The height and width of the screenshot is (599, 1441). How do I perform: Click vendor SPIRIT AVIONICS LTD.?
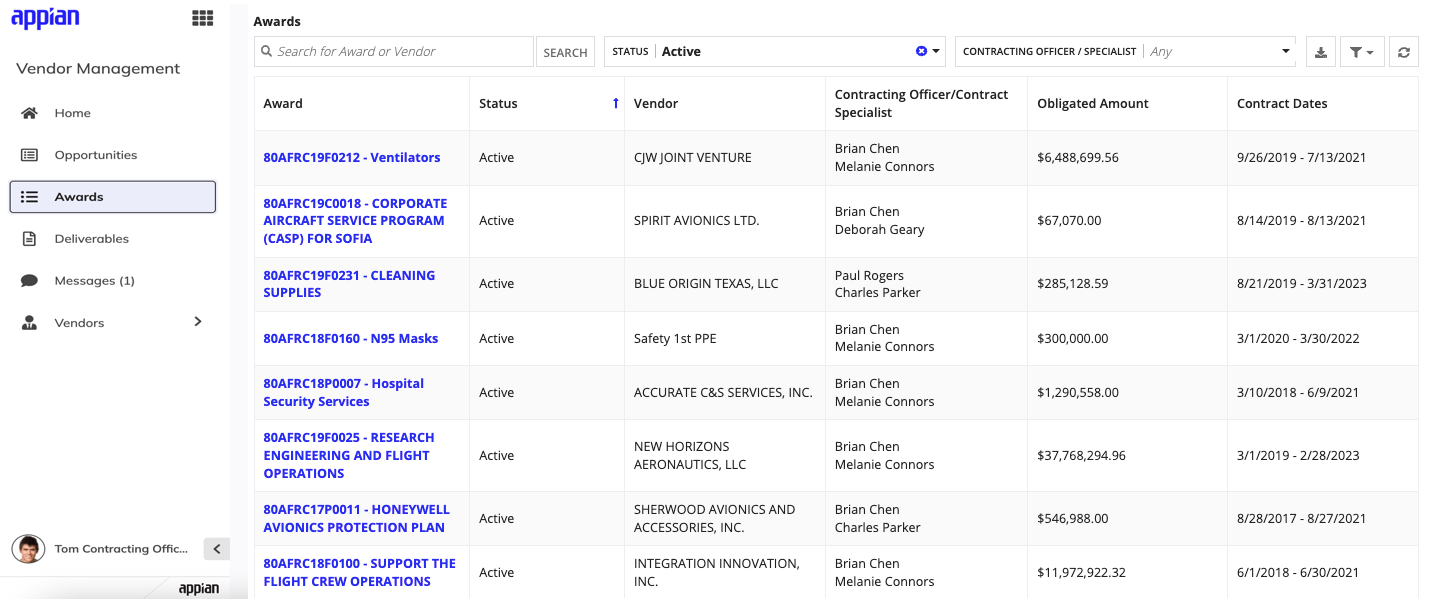(x=697, y=221)
